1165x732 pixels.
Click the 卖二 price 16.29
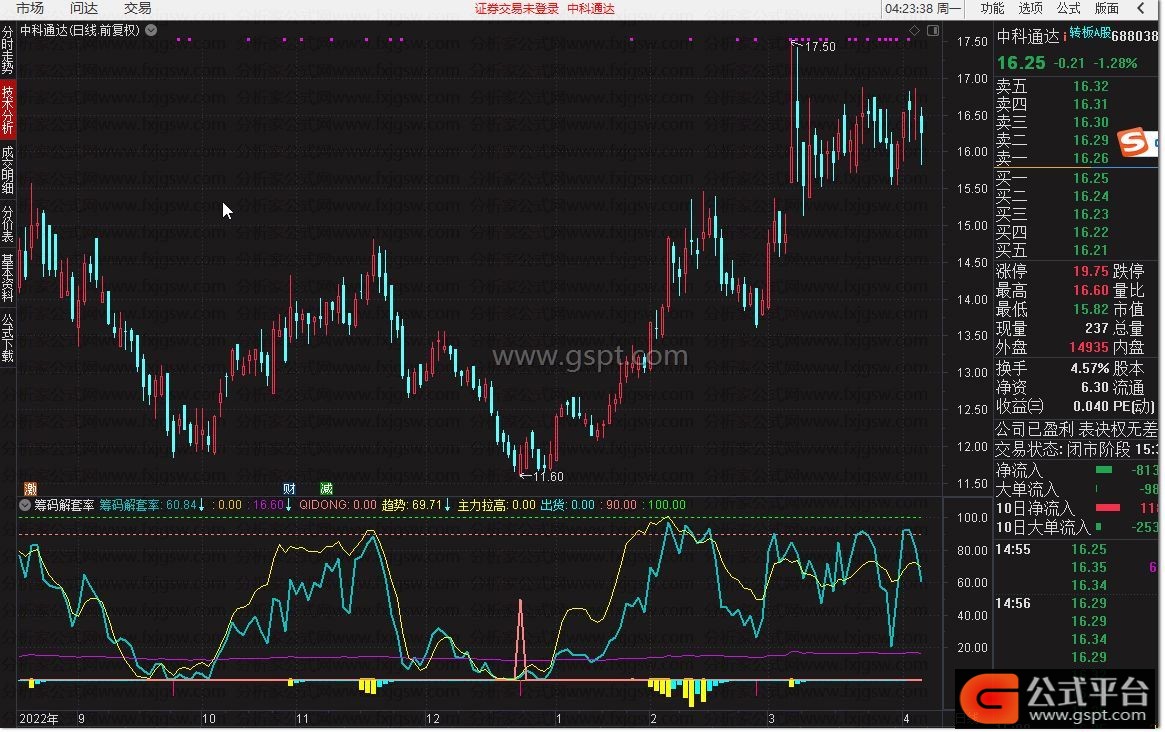[1090, 140]
